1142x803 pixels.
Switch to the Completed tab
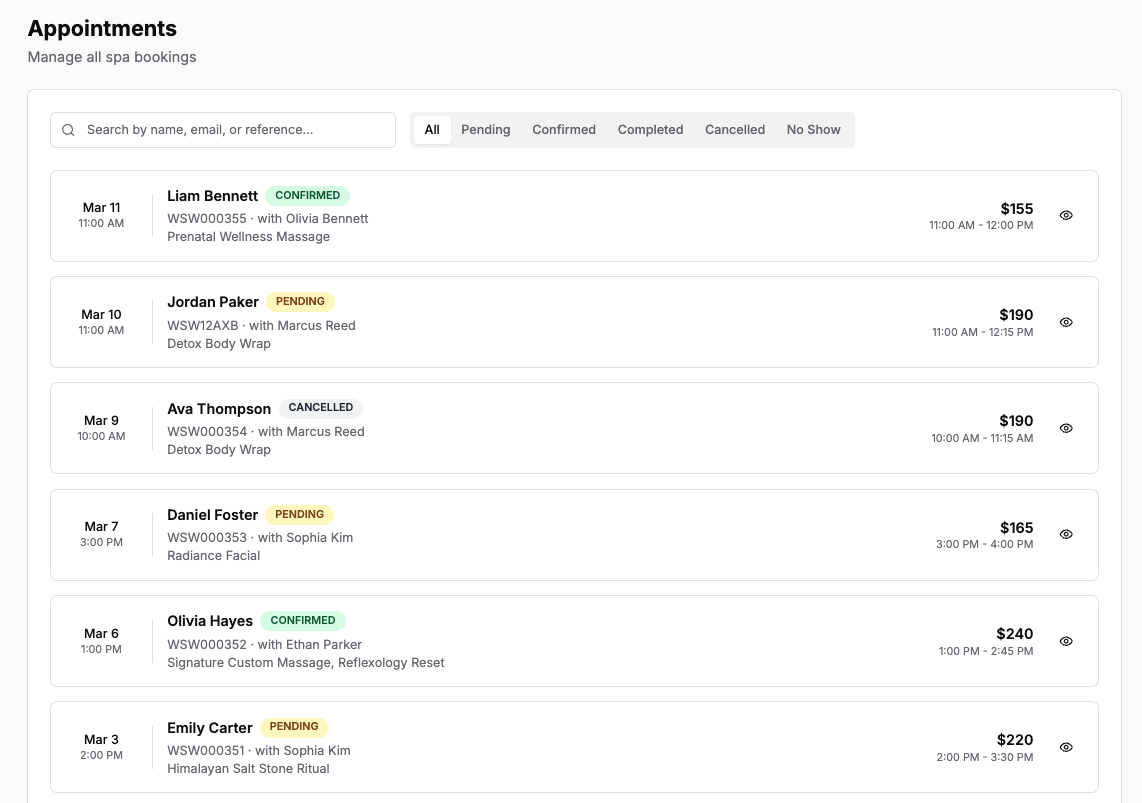(650, 129)
